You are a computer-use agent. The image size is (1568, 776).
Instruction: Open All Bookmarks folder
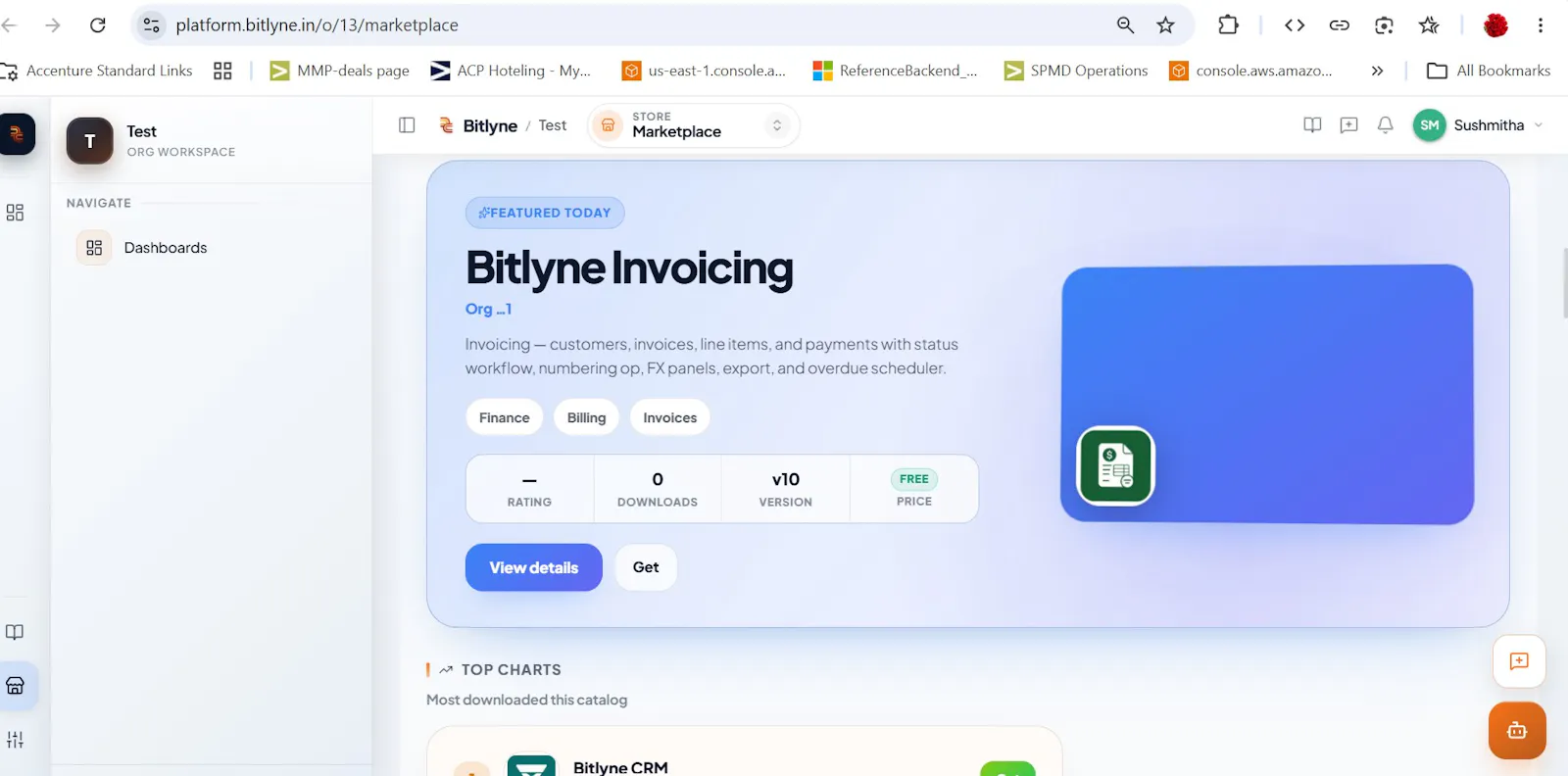click(1489, 71)
